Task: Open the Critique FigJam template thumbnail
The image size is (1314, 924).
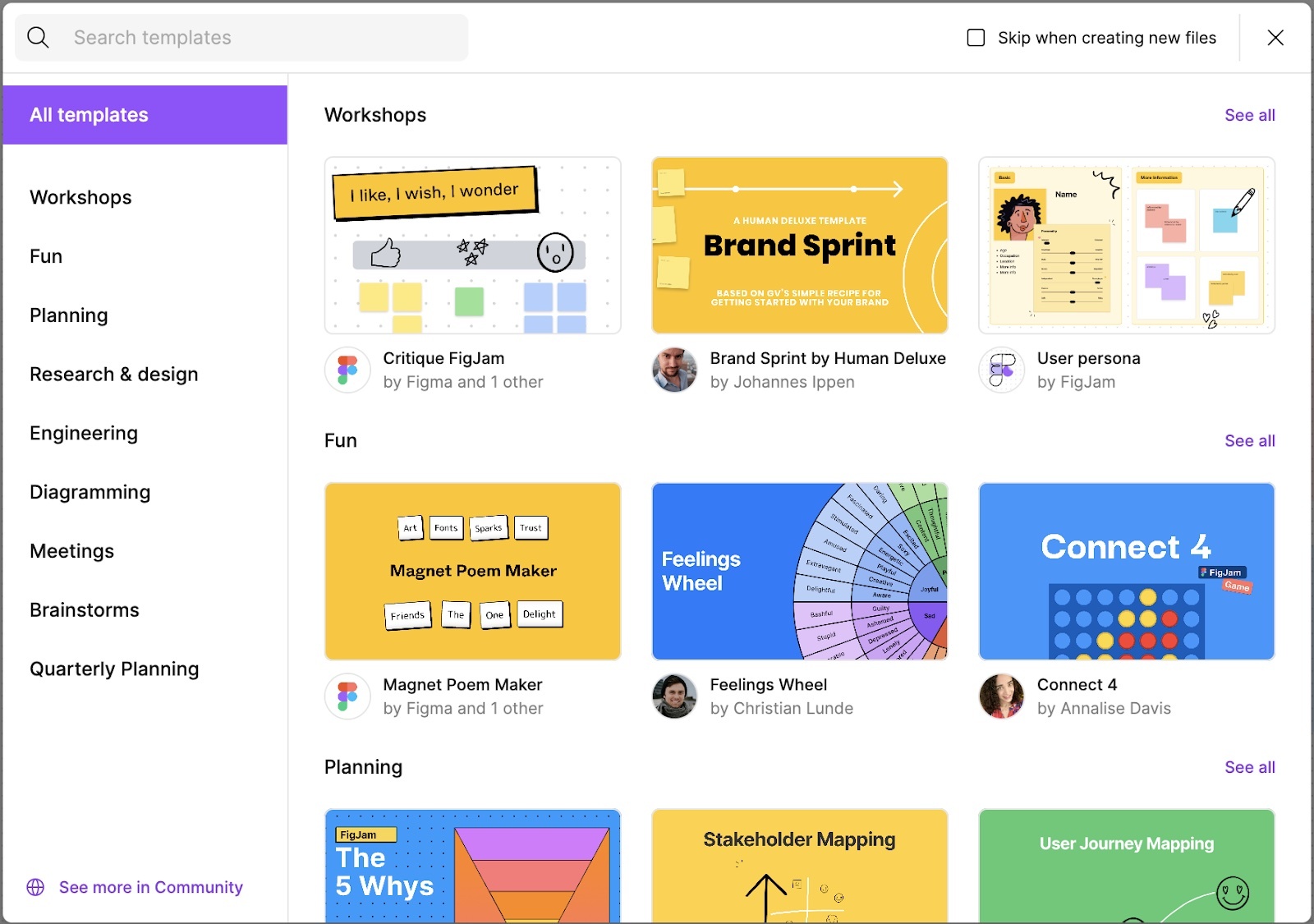Action: click(x=473, y=246)
